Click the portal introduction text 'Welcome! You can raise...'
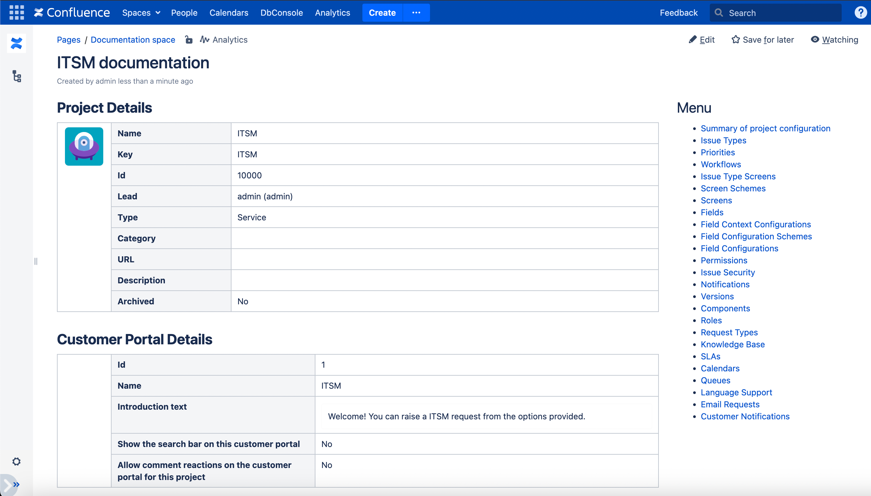Viewport: 871px width, 496px height. [457, 416]
